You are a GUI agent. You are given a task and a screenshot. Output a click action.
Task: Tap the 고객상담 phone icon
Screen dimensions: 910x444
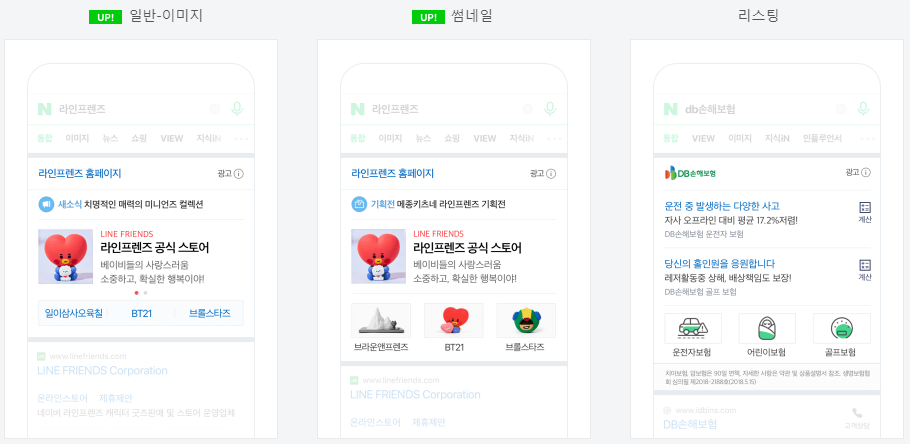[x=857, y=413]
